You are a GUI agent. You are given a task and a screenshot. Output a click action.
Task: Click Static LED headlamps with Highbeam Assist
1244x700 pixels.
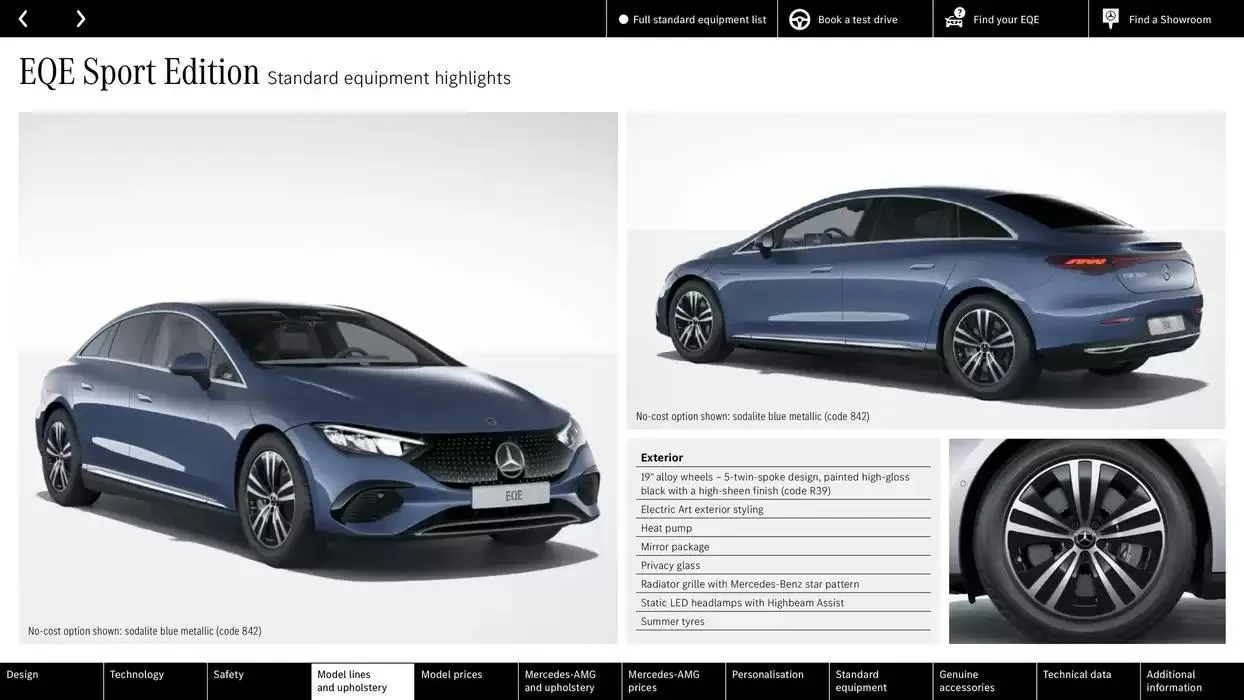coord(783,603)
